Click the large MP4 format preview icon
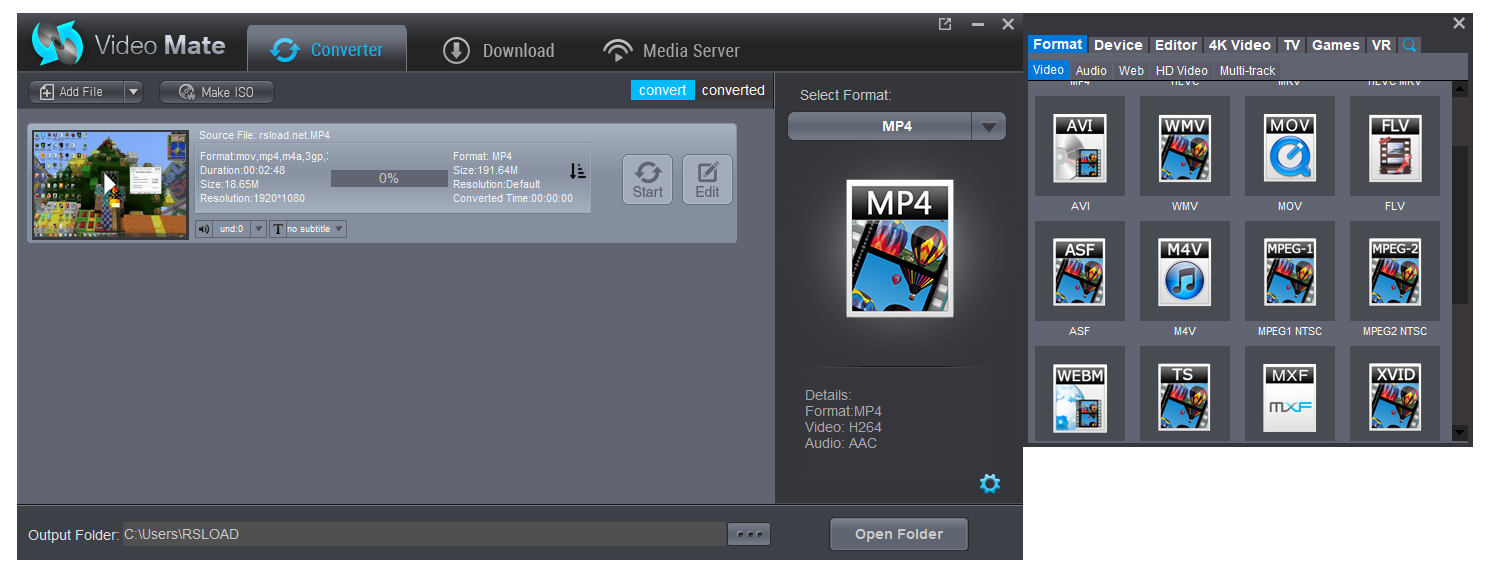Viewport: 1497px width, 576px height. pos(899,248)
